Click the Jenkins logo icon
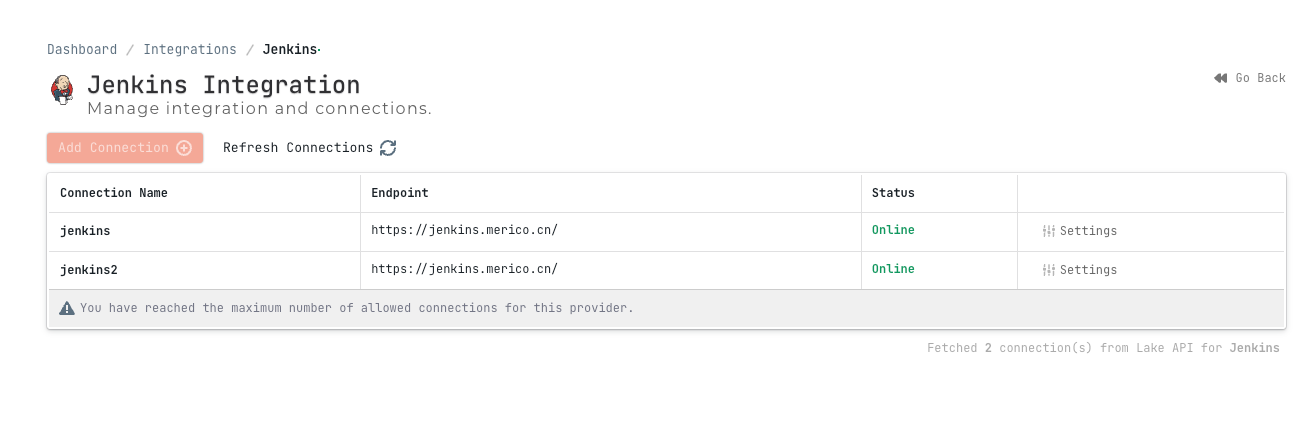 62,89
